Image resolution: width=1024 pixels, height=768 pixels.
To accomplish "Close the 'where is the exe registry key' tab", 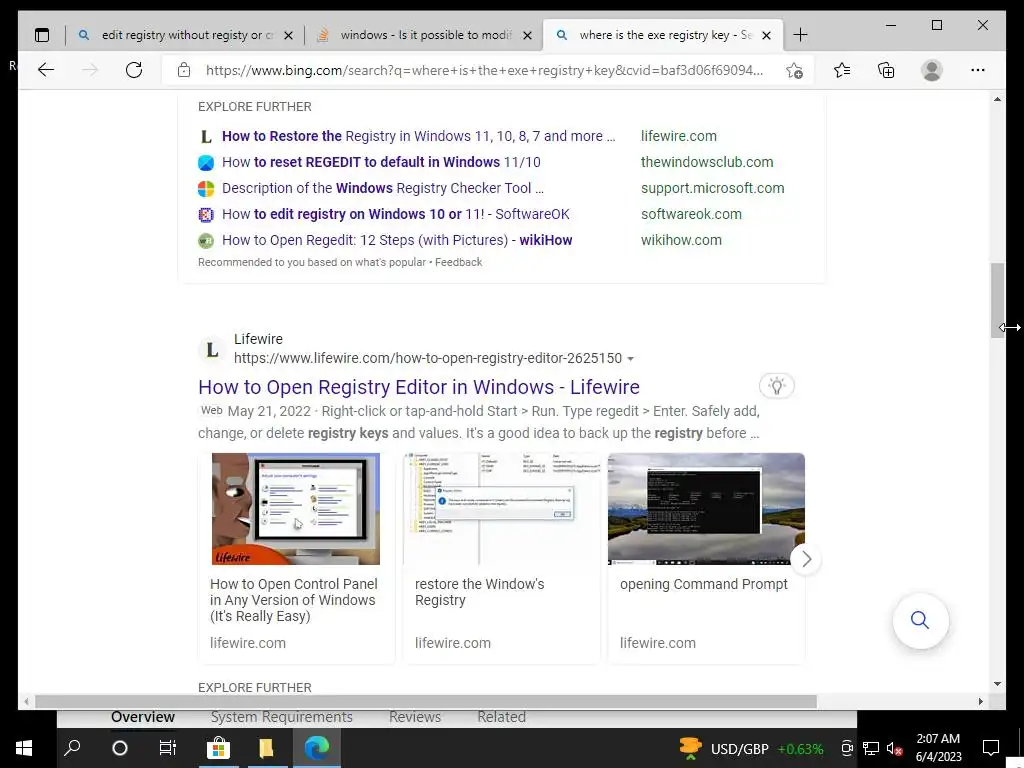I will tap(767, 35).
